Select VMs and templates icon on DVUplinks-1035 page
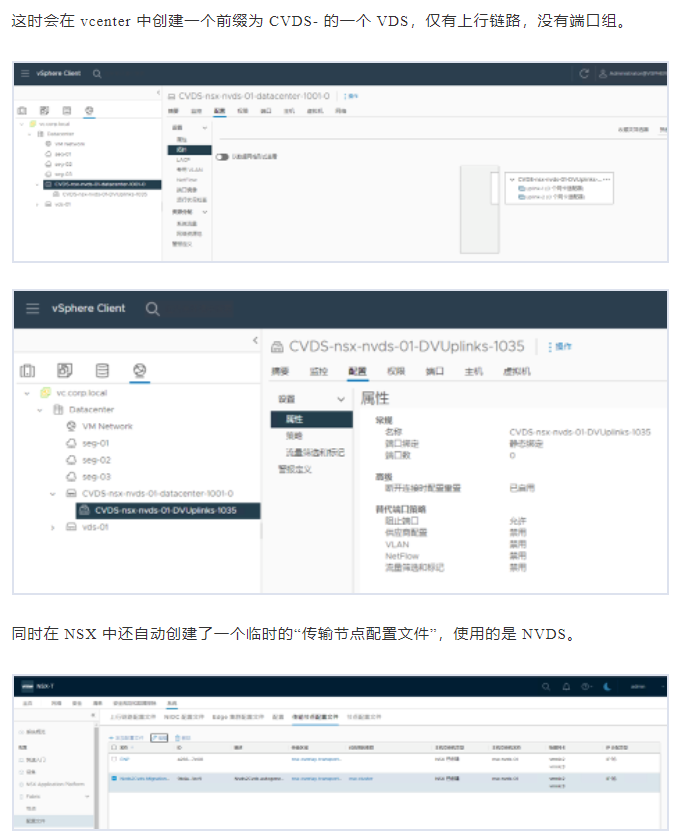This screenshot has width=679, height=838. (x=65, y=370)
